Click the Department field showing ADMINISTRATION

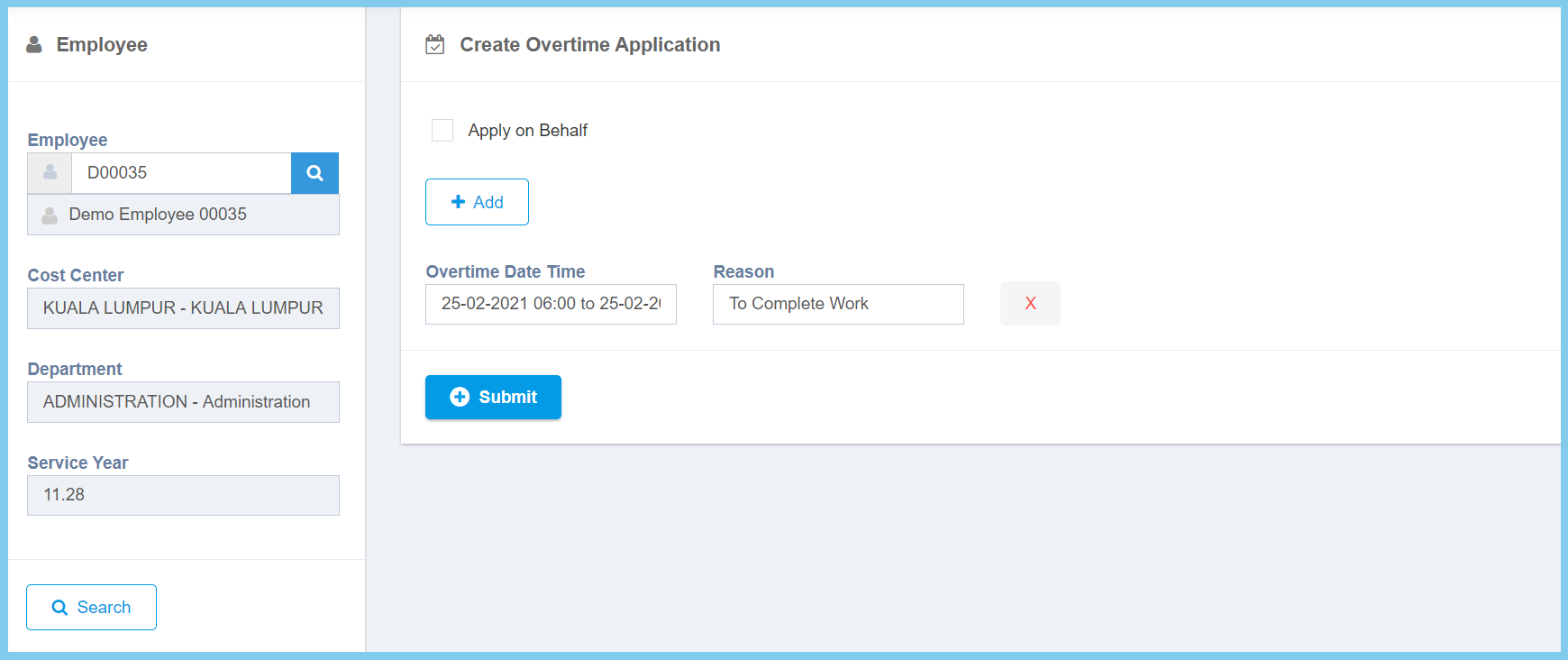[x=183, y=402]
